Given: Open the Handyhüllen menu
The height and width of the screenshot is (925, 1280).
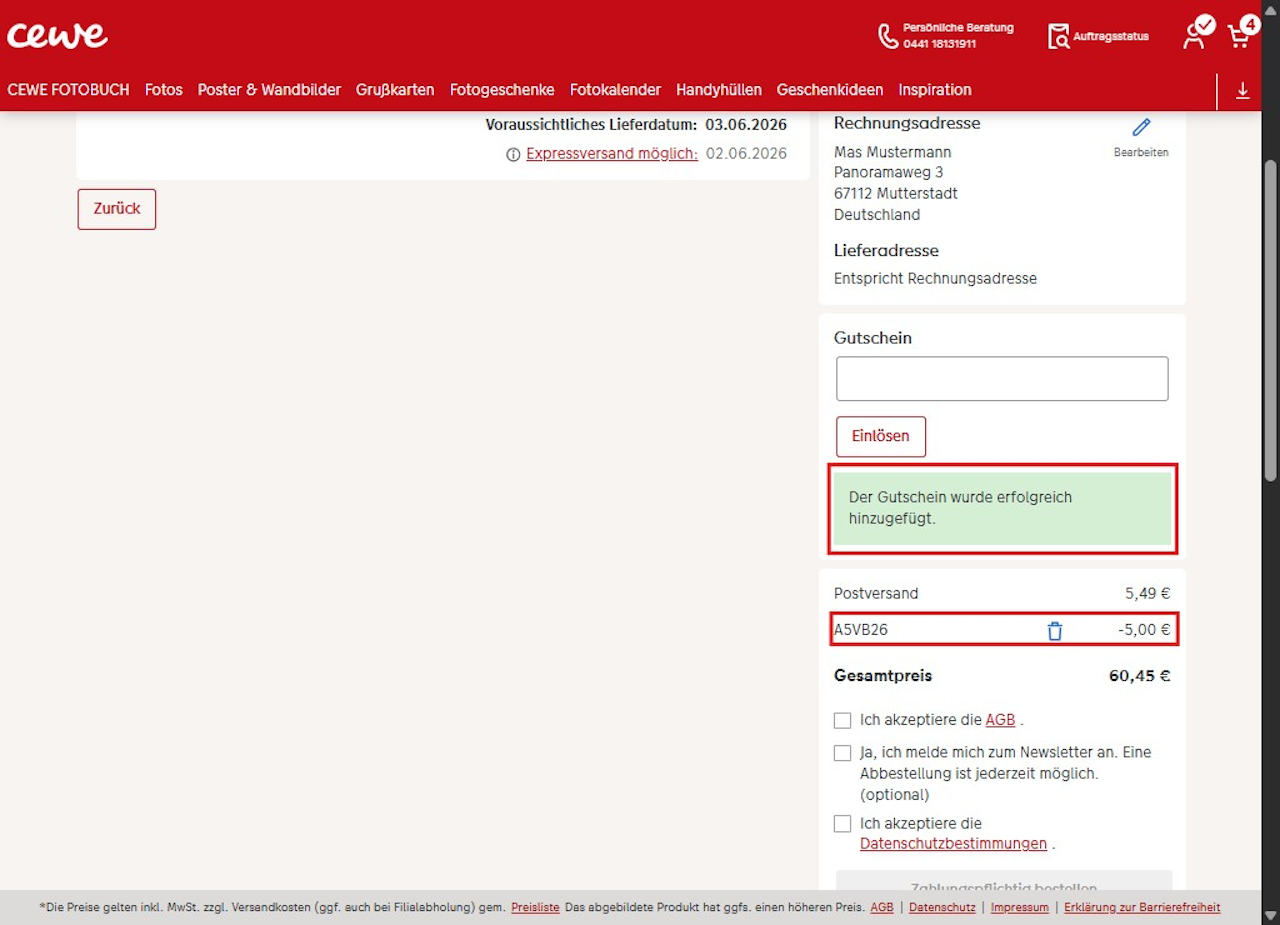Looking at the screenshot, I should pyautogui.click(x=719, y=90).
